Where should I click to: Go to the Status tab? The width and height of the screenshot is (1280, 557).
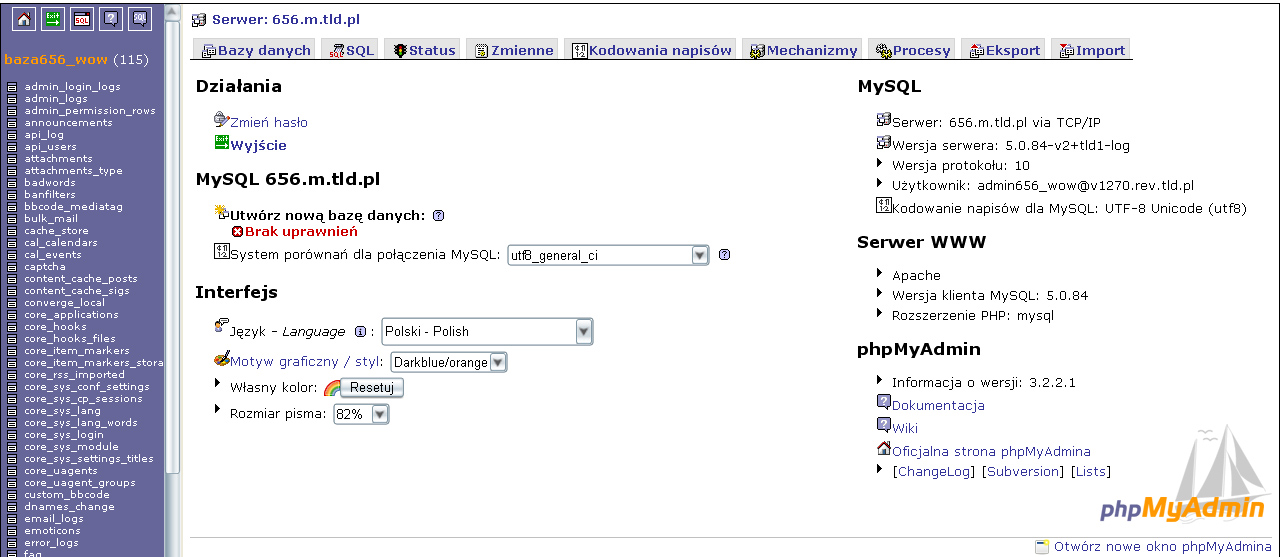(424, 50)
